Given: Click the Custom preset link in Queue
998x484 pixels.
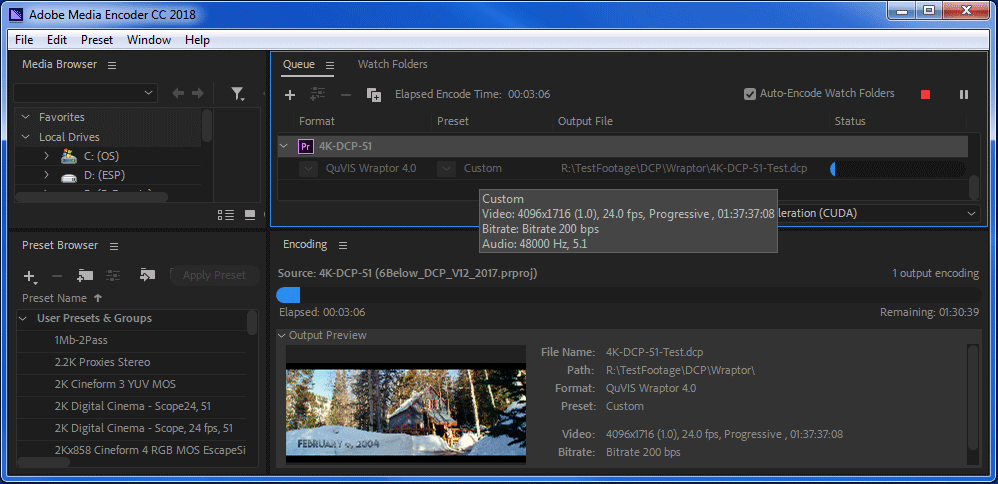Looking at the screenshot, I should pyautogui.click(x=482, y=169).
